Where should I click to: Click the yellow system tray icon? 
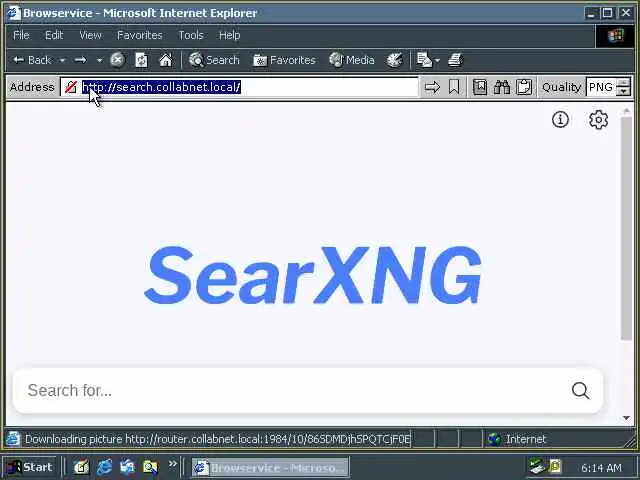click(x=555, y=467)
